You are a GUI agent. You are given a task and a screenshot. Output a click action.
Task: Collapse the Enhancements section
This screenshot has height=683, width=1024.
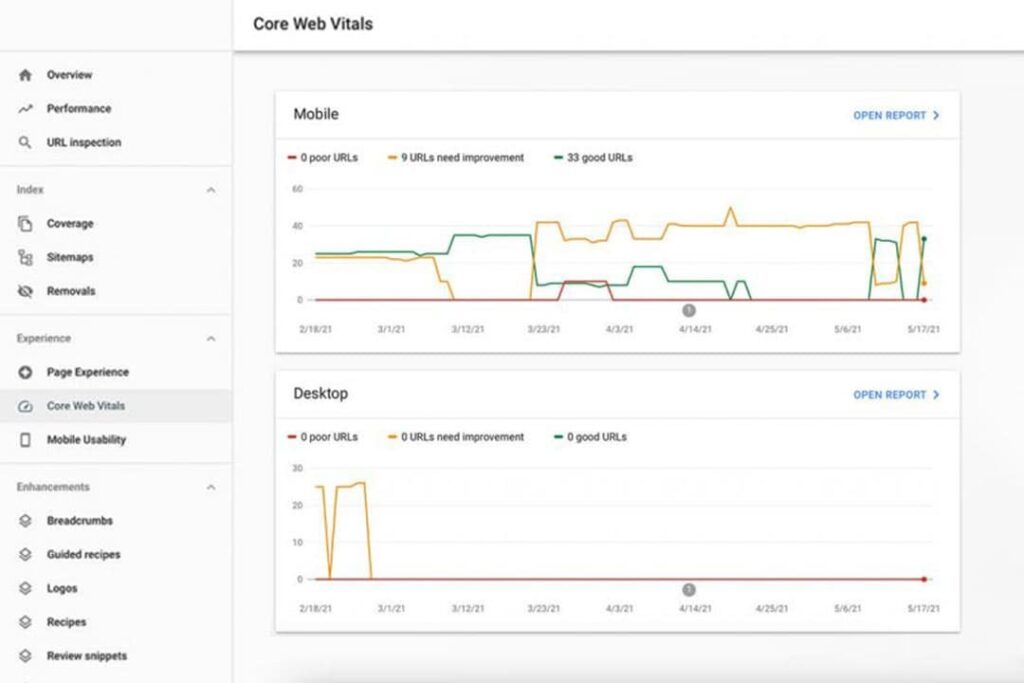click(210, 487)
